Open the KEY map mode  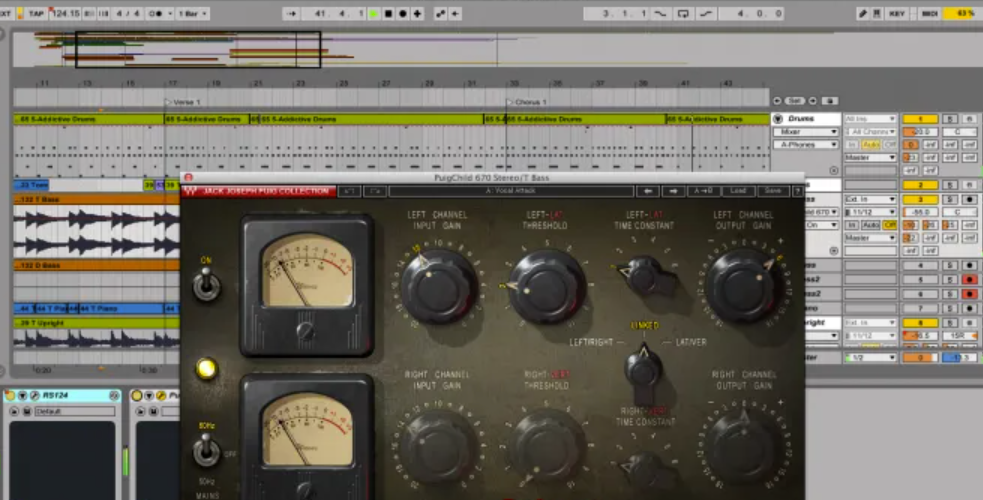click(896, 13)
